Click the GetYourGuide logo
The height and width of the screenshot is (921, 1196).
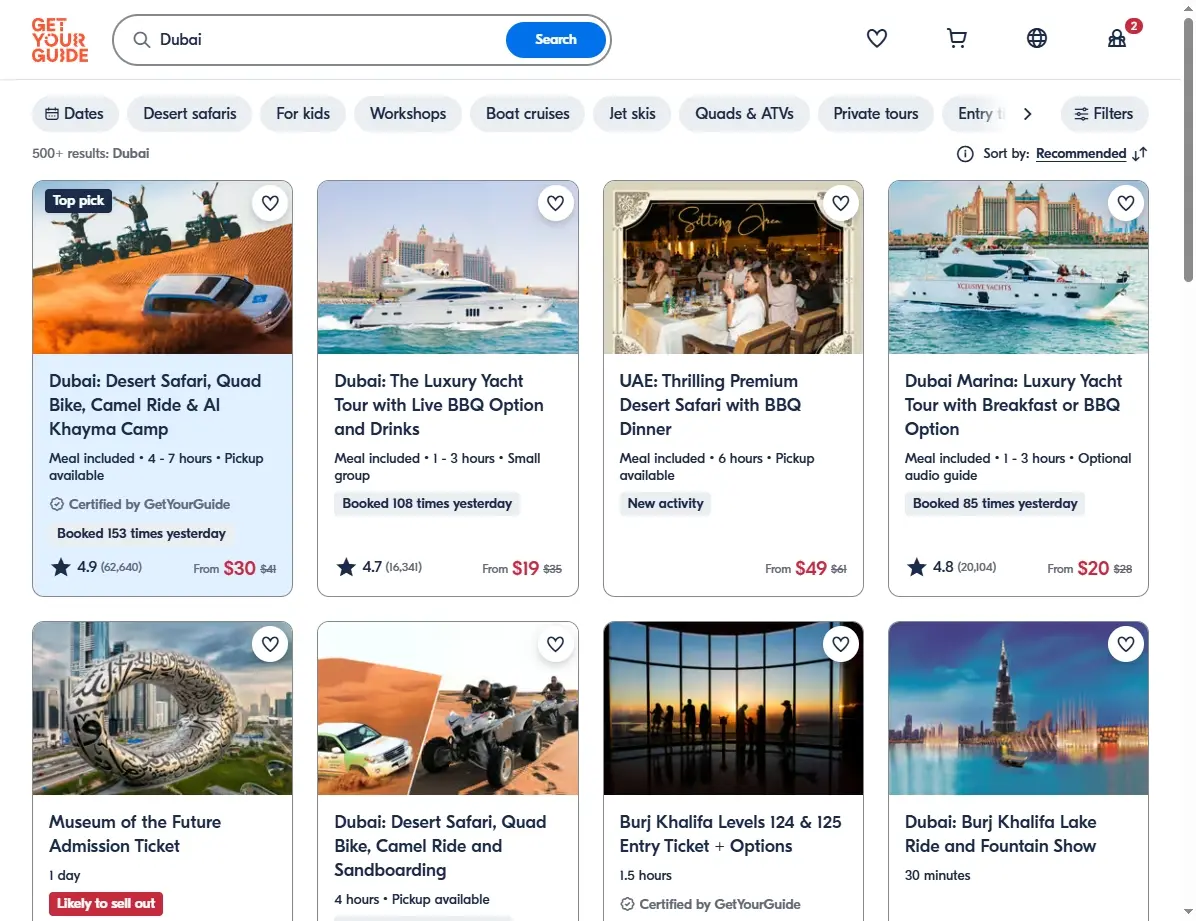pyautogui.click(x=59, y=40)
